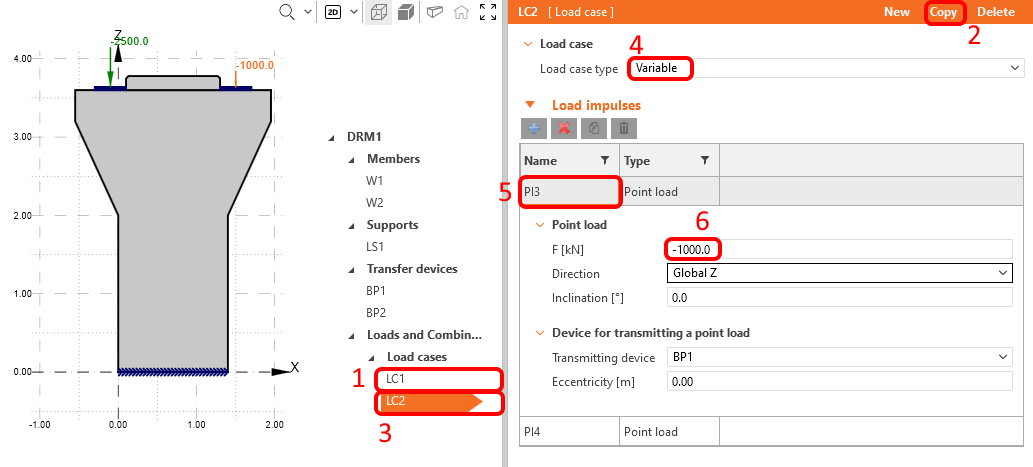Add a new load impulse with plus
The width and height of the screenshot is (1033, 467).
533,128
